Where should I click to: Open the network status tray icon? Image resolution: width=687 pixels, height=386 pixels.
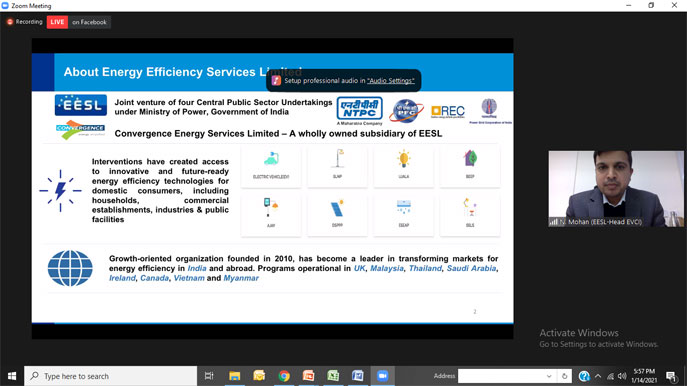tap(610, 376)
